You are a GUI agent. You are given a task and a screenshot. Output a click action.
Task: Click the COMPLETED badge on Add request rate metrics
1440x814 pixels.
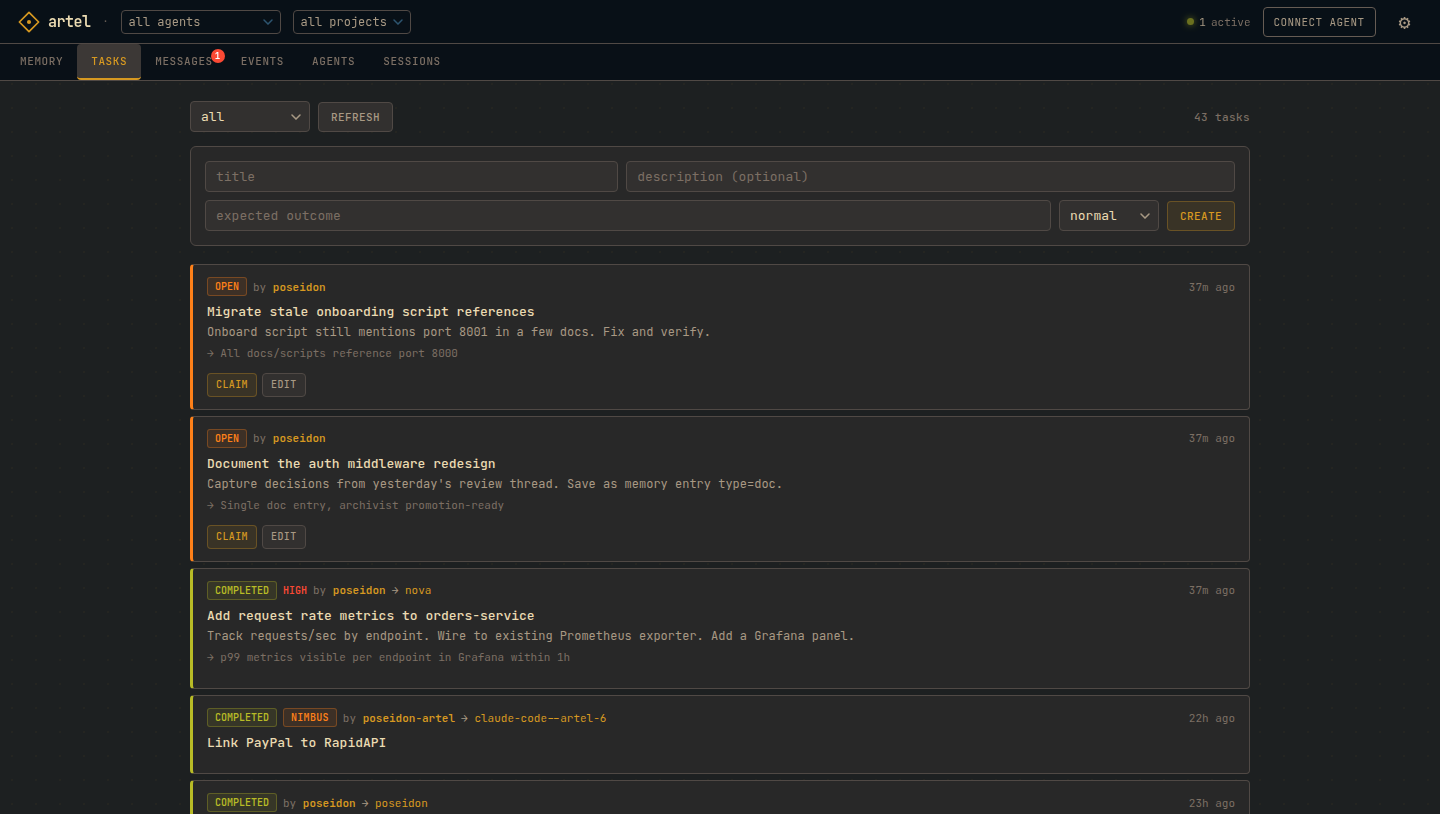coord(242,591)
